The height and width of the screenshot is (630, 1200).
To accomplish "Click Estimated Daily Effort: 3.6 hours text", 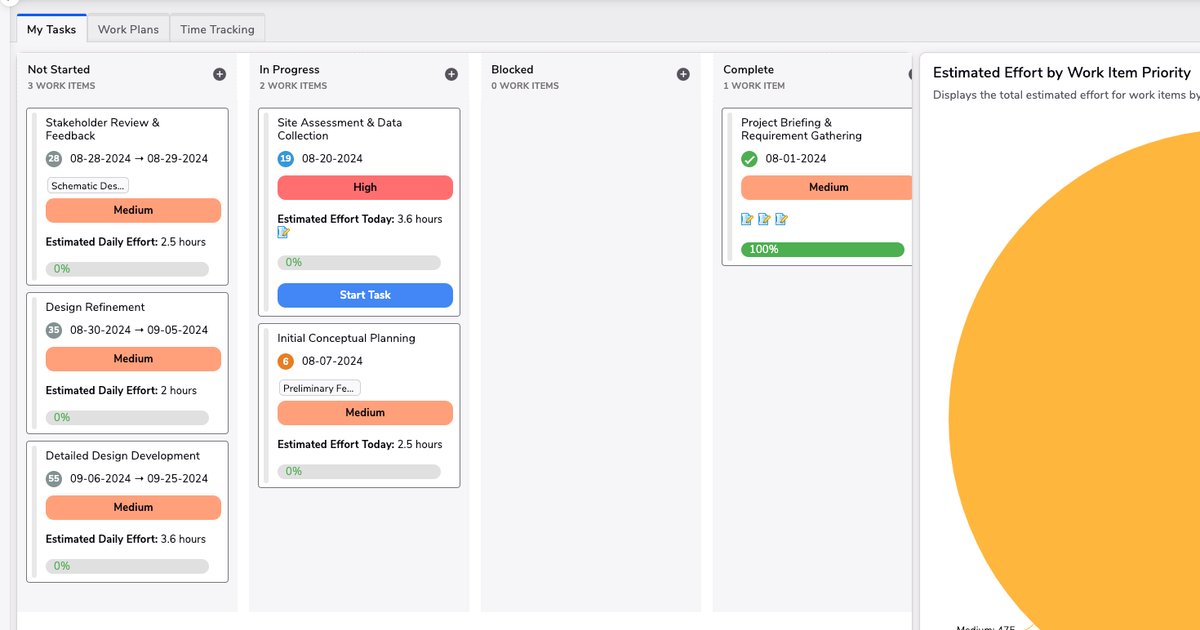I will click(125, 539).
